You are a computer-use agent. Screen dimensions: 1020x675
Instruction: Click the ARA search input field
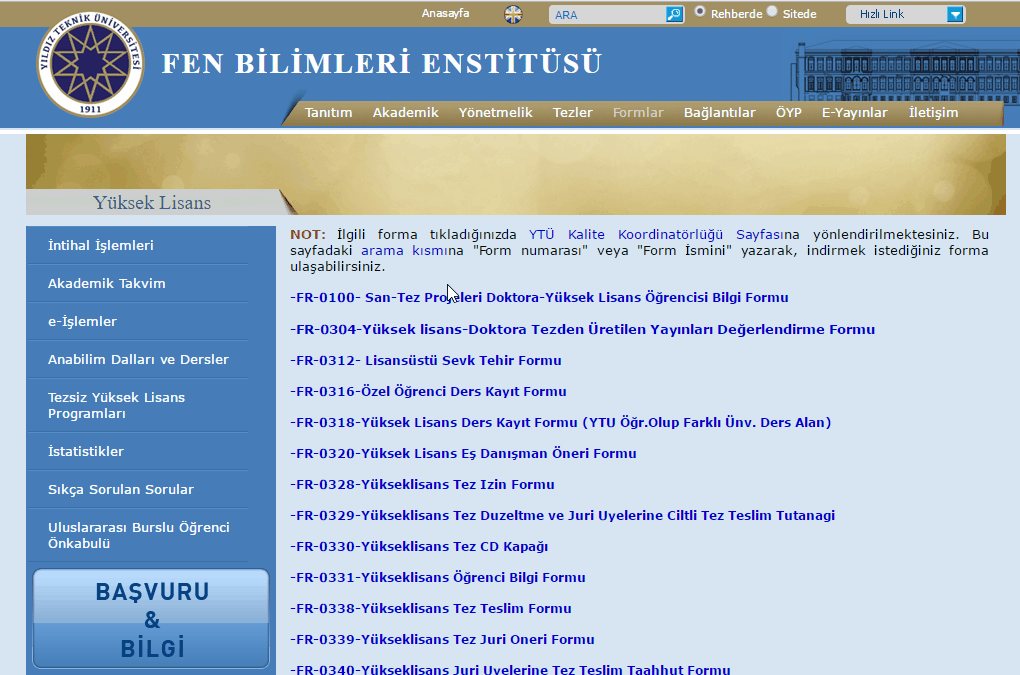click(607, 15)
